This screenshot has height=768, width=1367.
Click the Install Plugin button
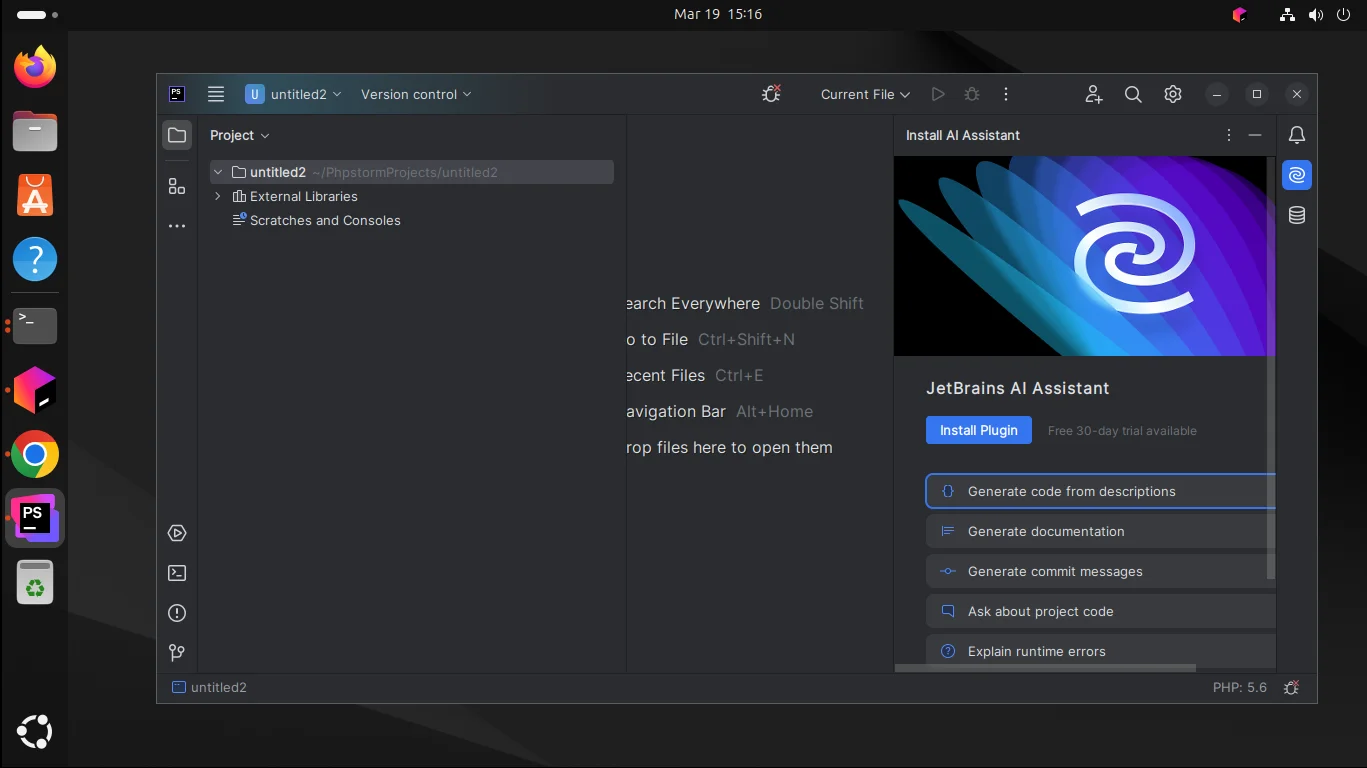click(978, 430)
